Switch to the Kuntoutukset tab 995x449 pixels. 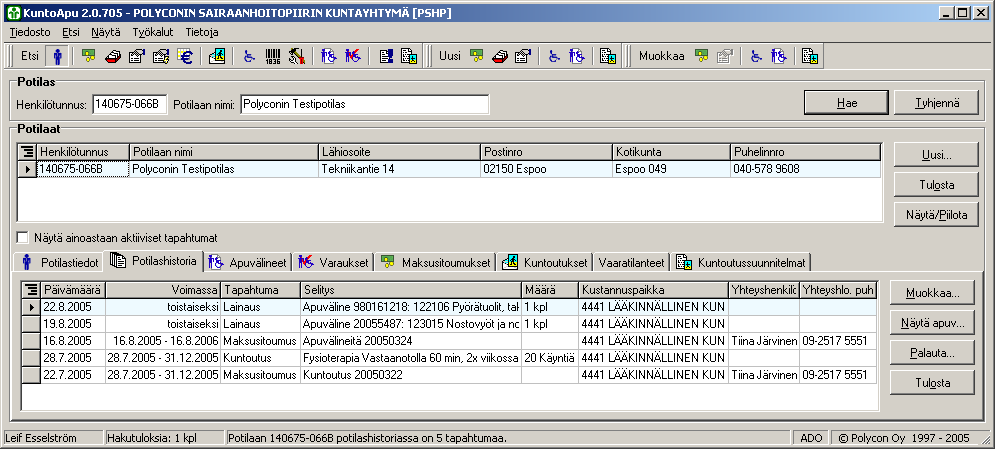tap(545, 262)
